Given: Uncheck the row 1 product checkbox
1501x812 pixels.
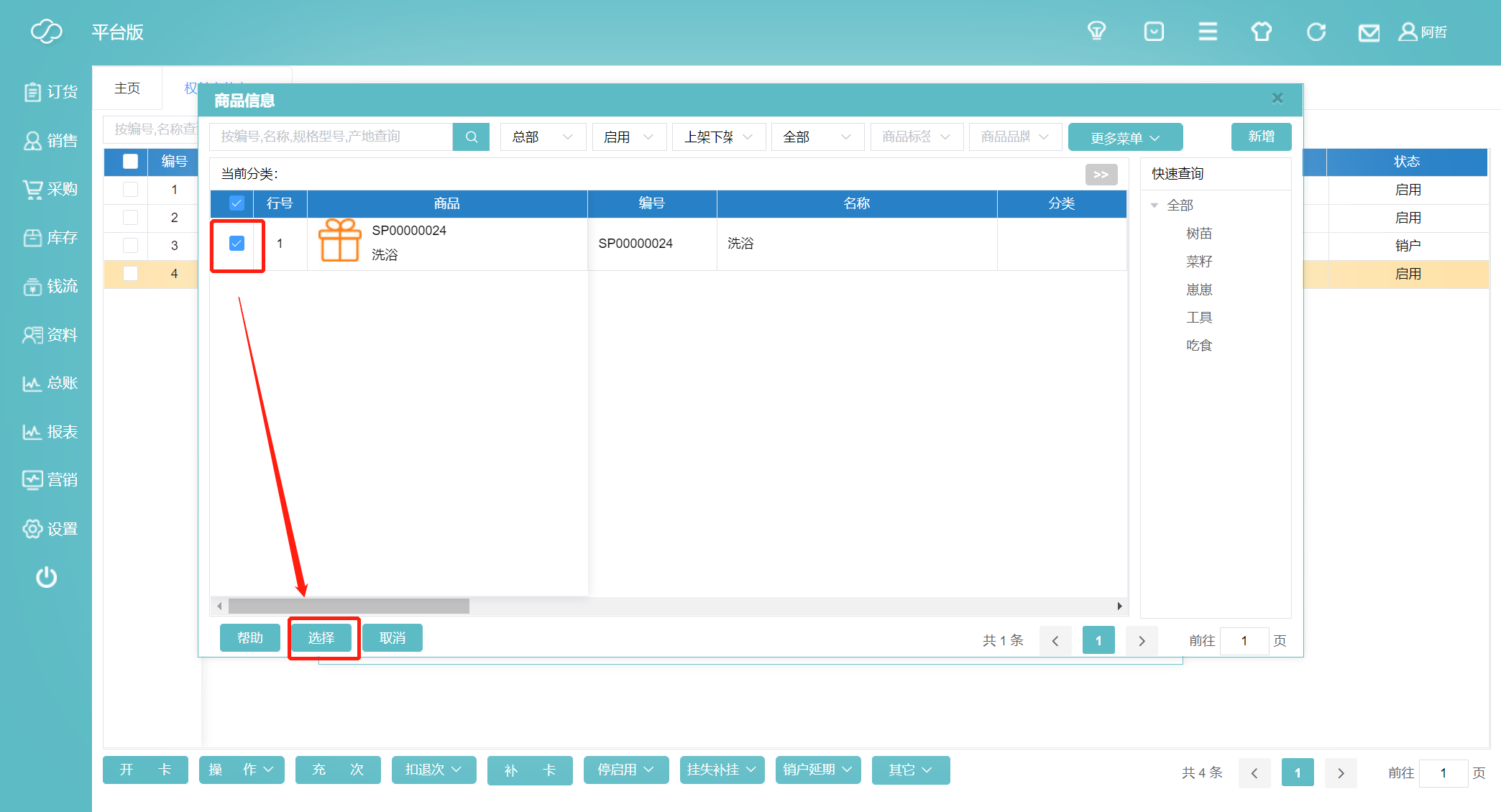Looking at the screenshot, I should coord(237,244).
